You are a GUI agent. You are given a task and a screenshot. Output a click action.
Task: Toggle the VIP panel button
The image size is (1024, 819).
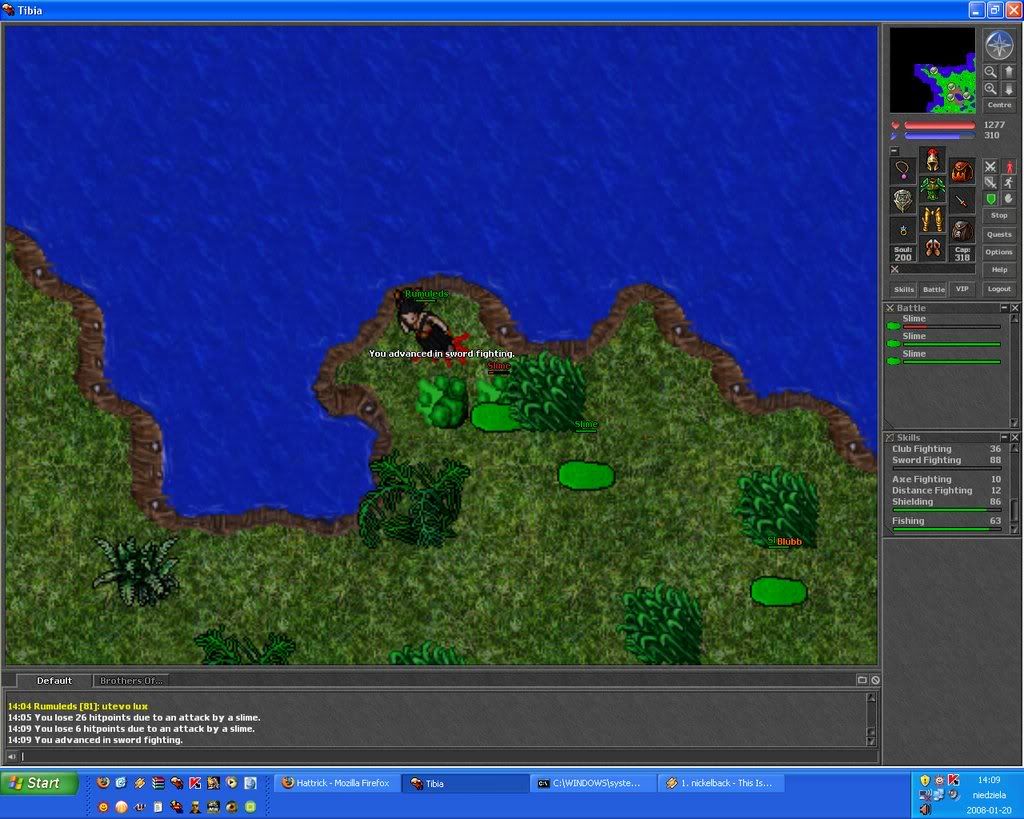[962, 289]
